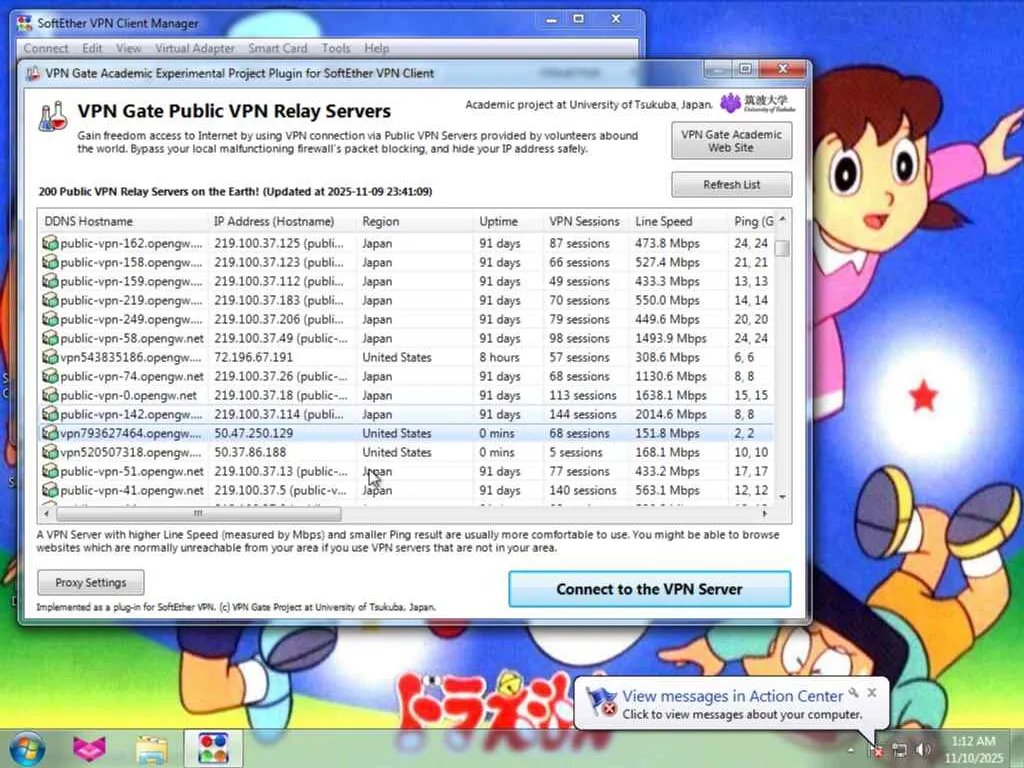Open the Tools menu
The image size is (1024, 768).
tap(336, 48)
